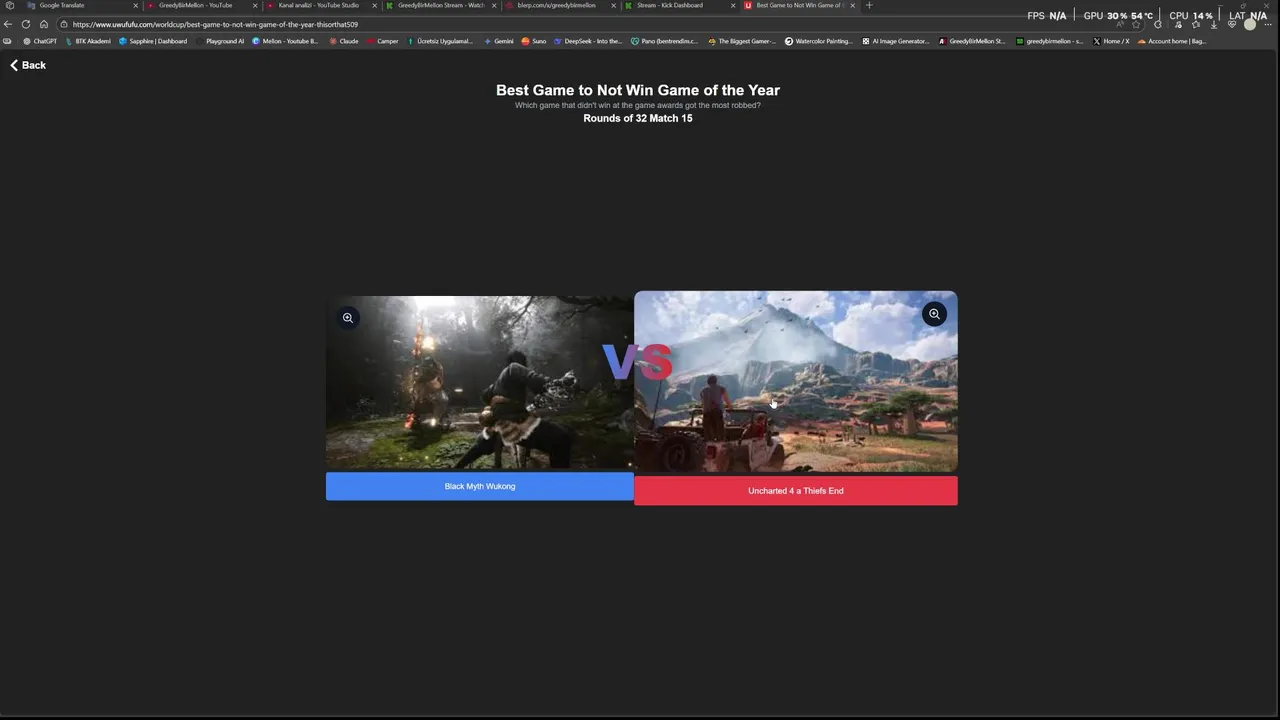
Task: Open the tab actions menu icon
Action: click(9, 5)
